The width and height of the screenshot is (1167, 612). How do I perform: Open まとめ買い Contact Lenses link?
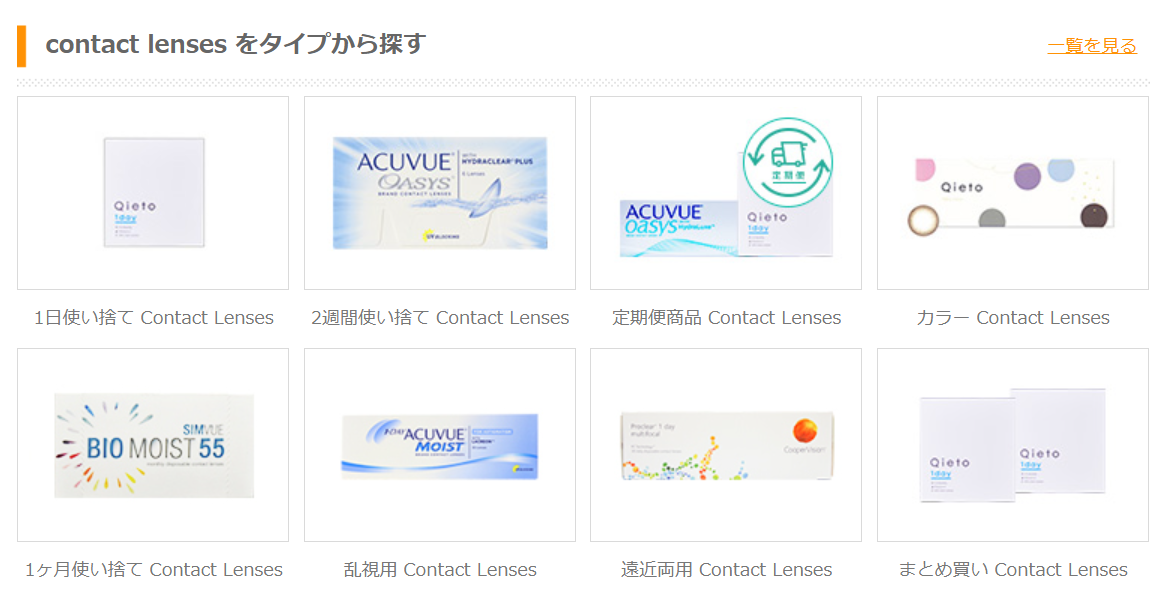click(1013, 570)
